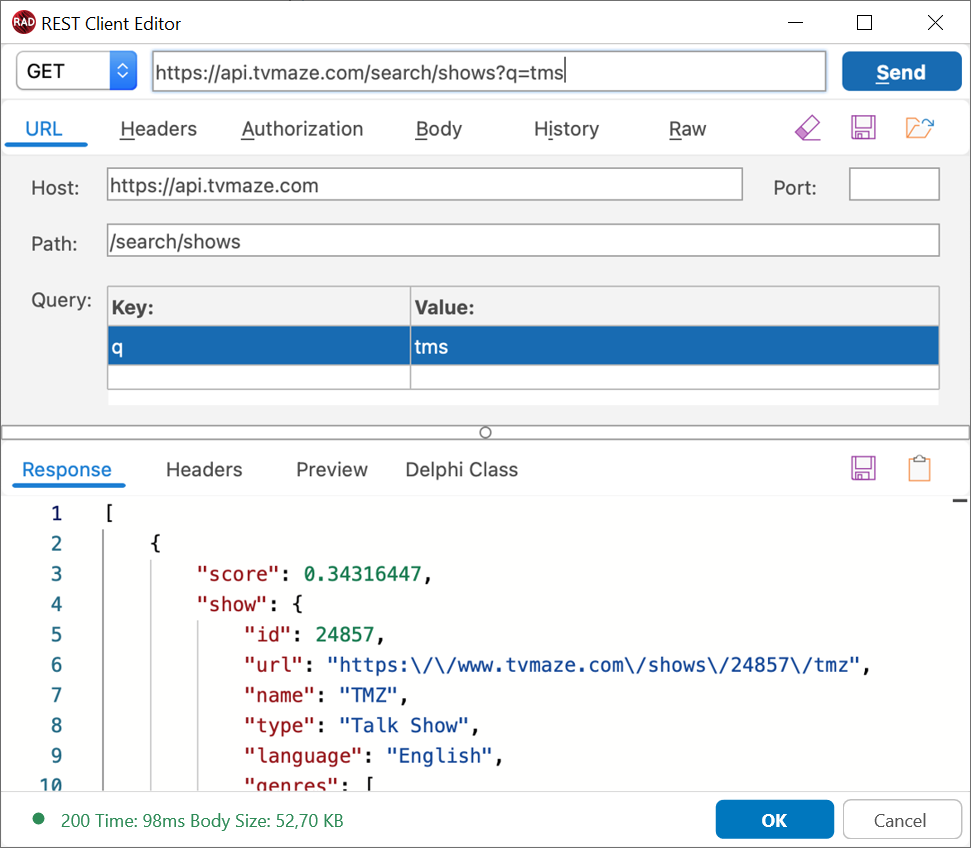The height and width of the screenshot is (848, 971).
Task: Save the request via the disk icon
Action: click(x=863, y=128)
